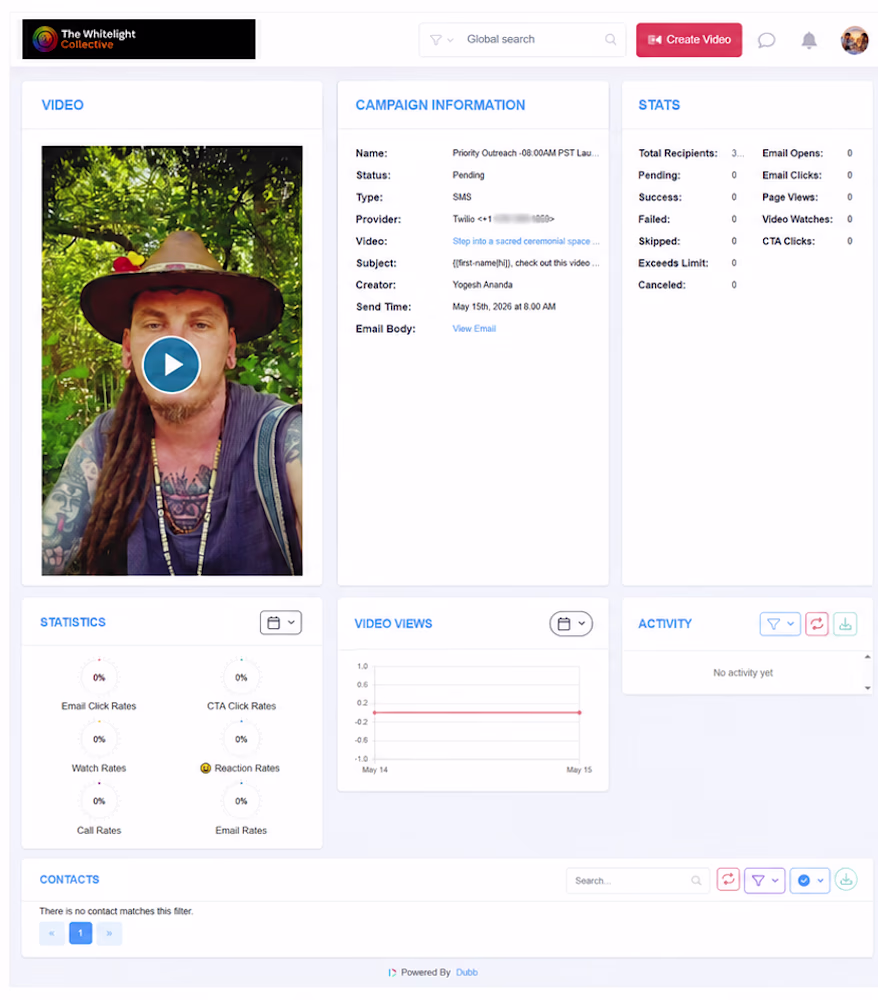Click the Watch Rates gauge
This screenshot has height=1000, width=878.
pyautogui.click(x=99, y=739)
